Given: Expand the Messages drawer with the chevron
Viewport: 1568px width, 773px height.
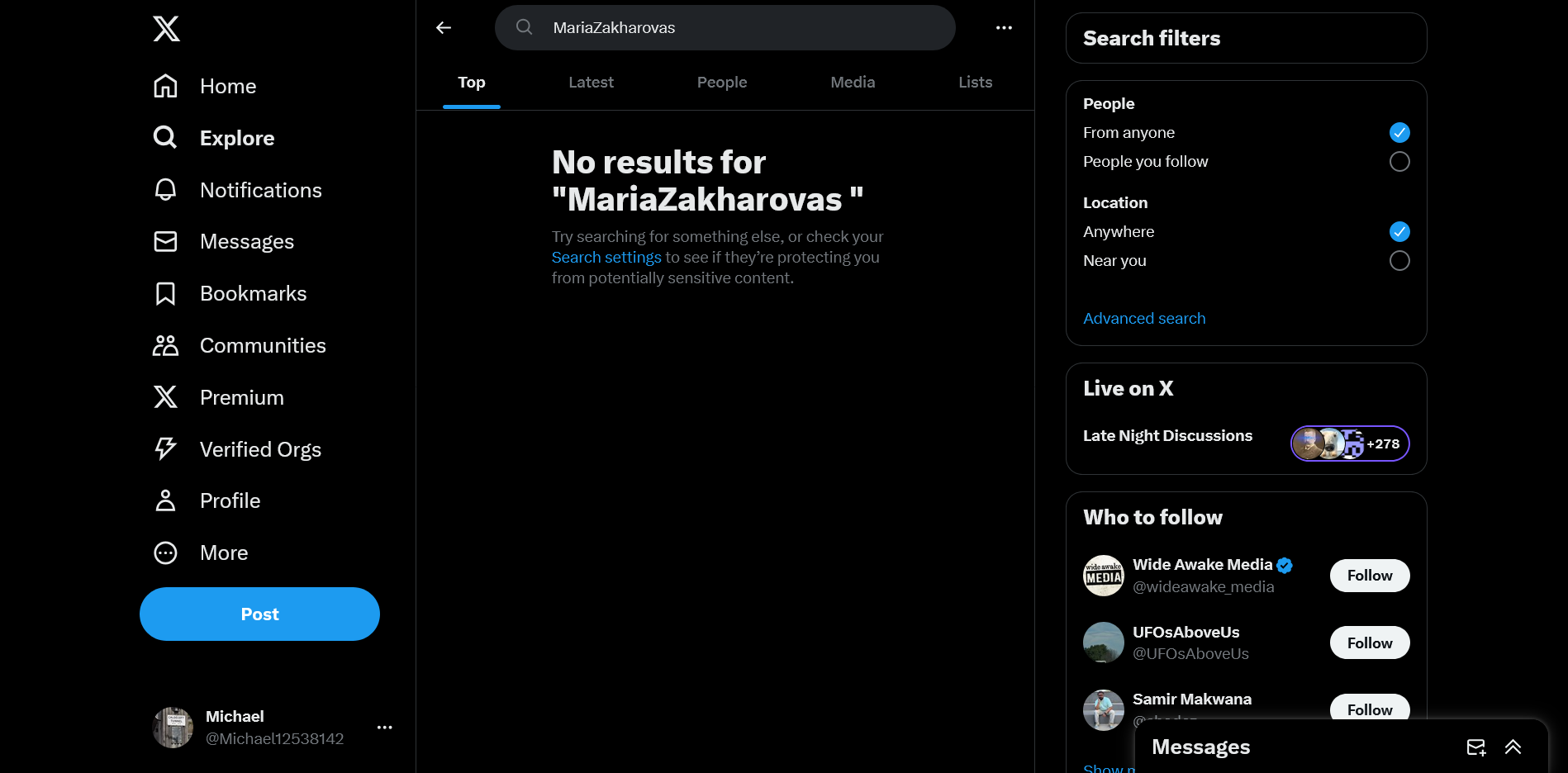Looking at the screenshot, I should [1513, 747].
